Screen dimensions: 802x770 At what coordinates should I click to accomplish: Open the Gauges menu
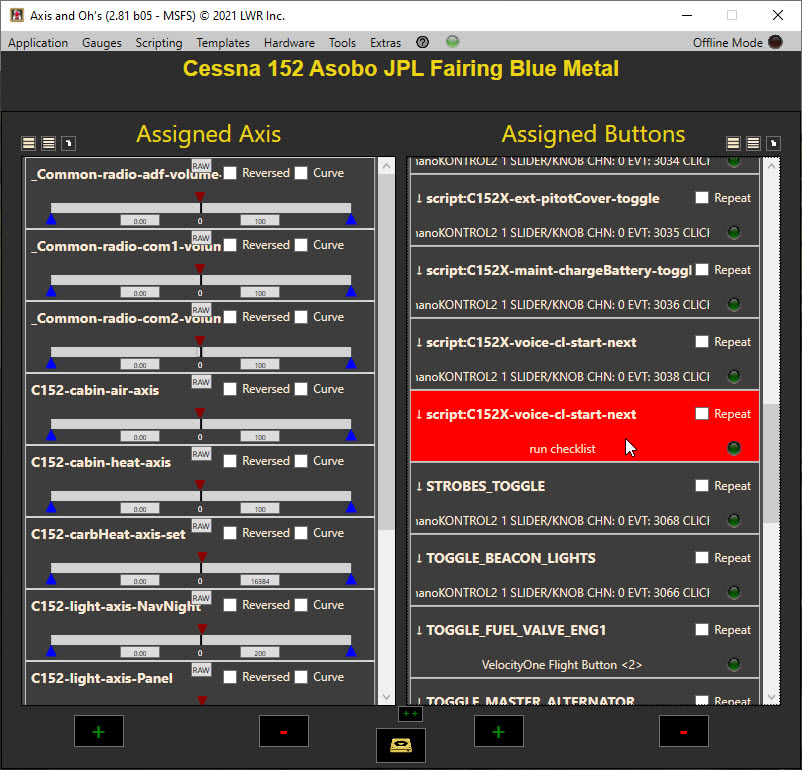click(x=102, y=43)
